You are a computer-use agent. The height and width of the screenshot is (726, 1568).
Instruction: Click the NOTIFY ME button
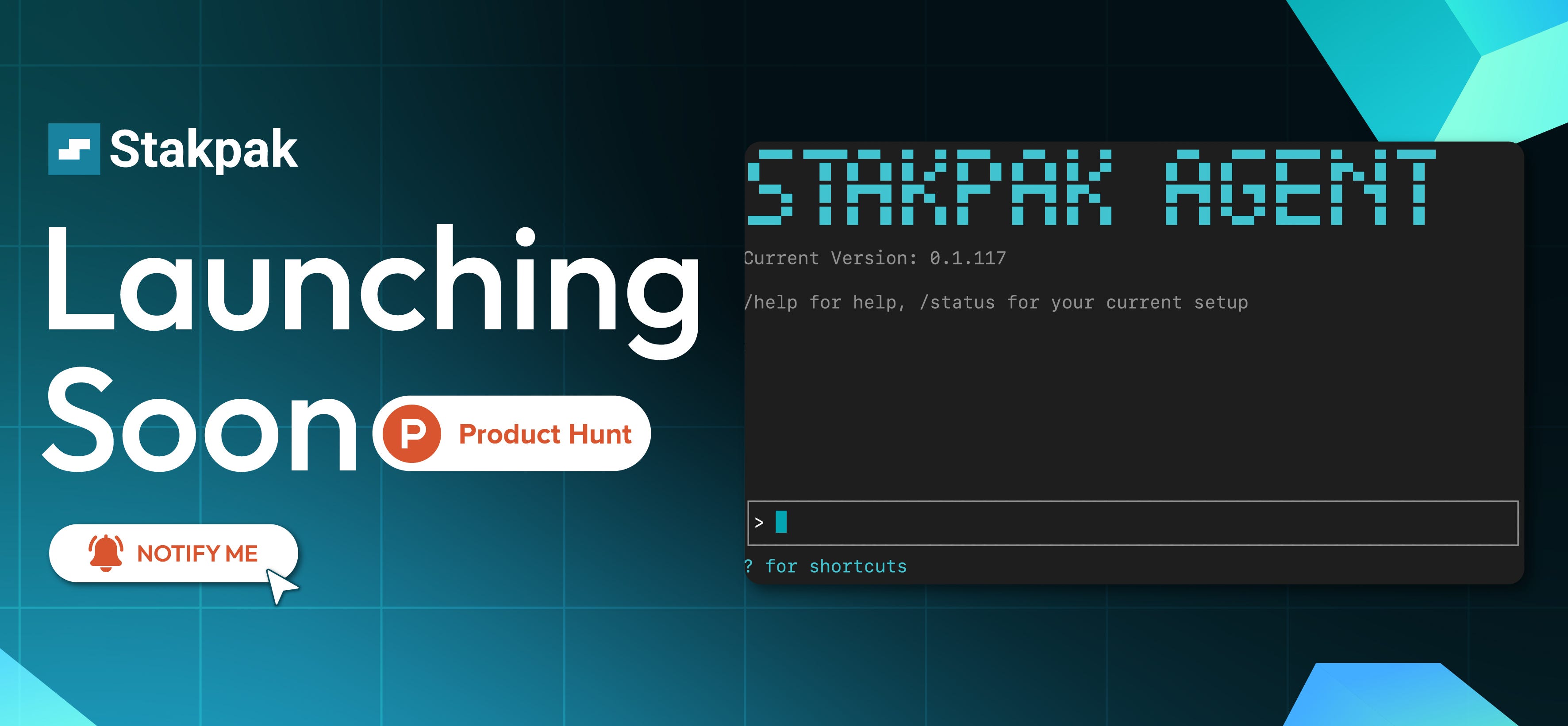173,553
